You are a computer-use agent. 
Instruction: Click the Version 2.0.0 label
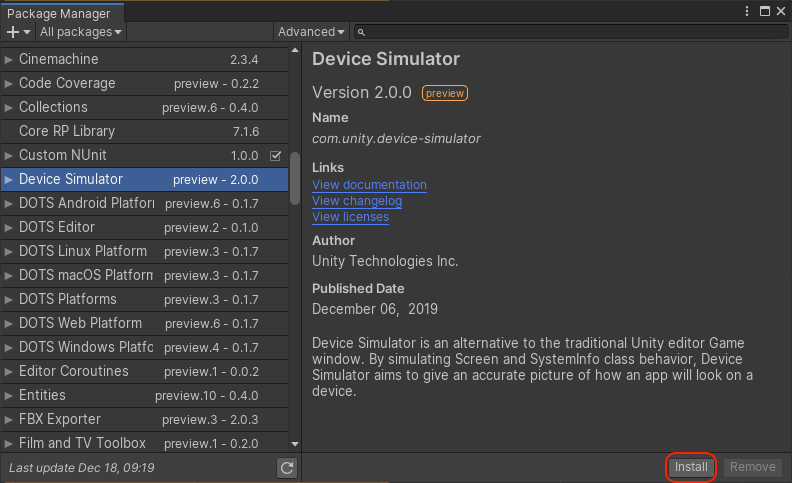pyautogui.click(x=362, y=92)
